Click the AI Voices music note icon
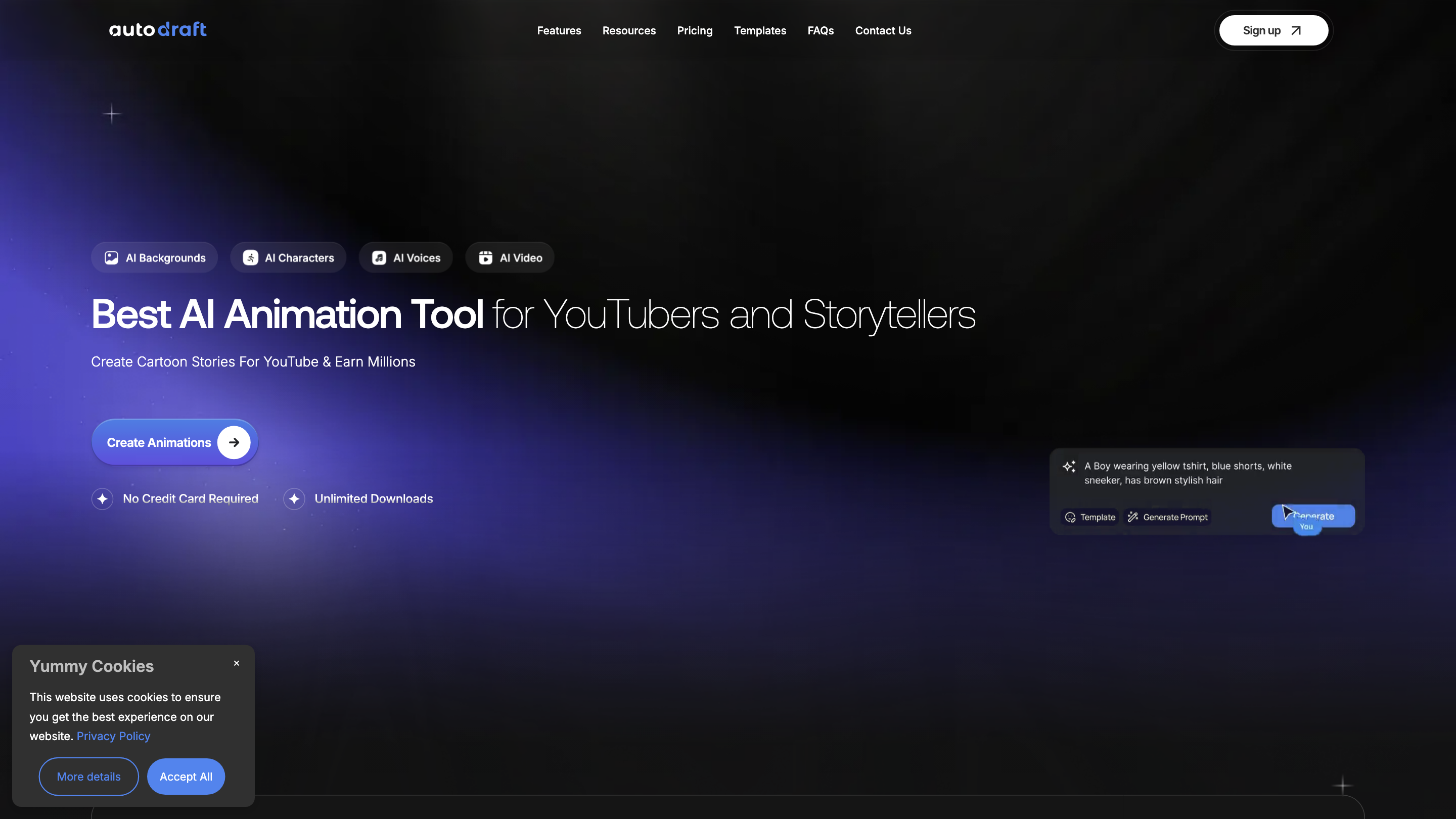The height and width of the screenshot is (819, 1456). 379,258
